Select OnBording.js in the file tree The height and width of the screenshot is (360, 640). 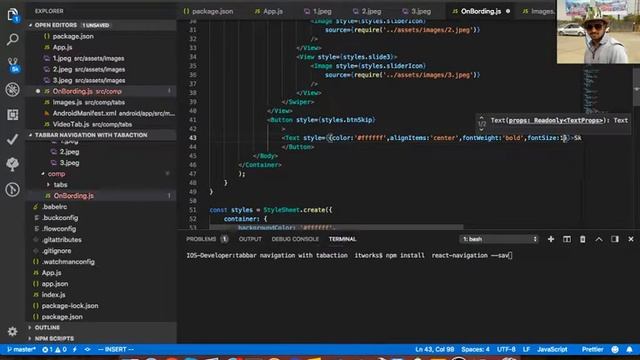[x=73, y=196]
